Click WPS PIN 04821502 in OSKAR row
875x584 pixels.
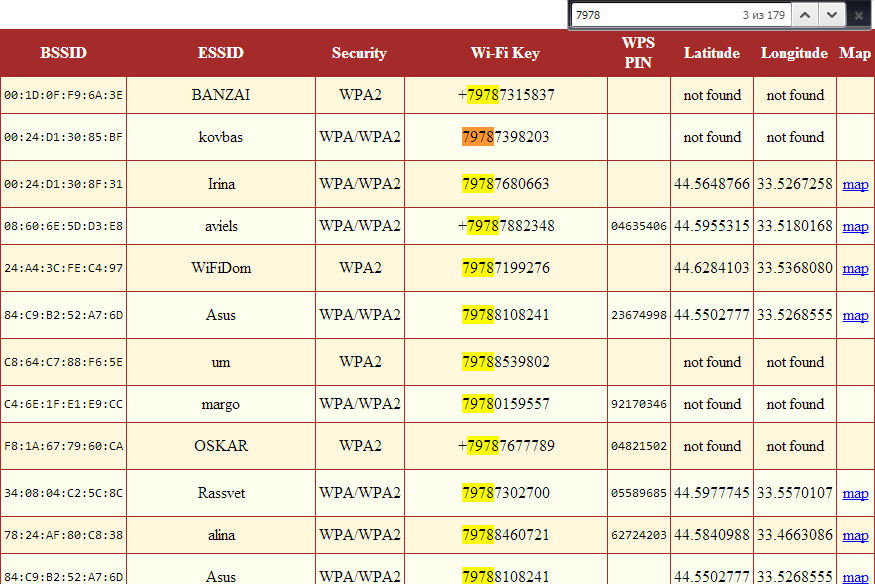(x=638, y=447)
